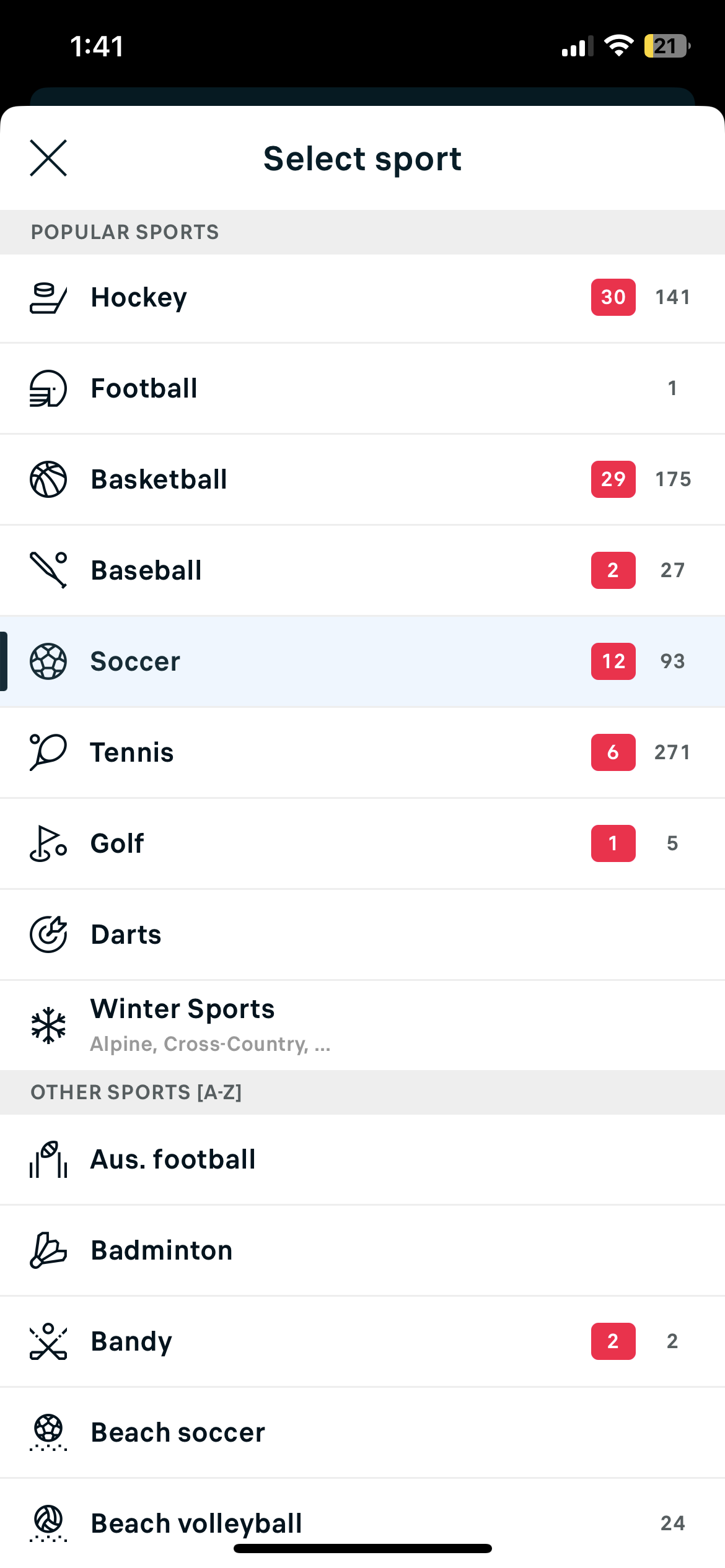Select Aus. football from other sports
The width and height of the screenshot is (725, 1568).
173,1159
